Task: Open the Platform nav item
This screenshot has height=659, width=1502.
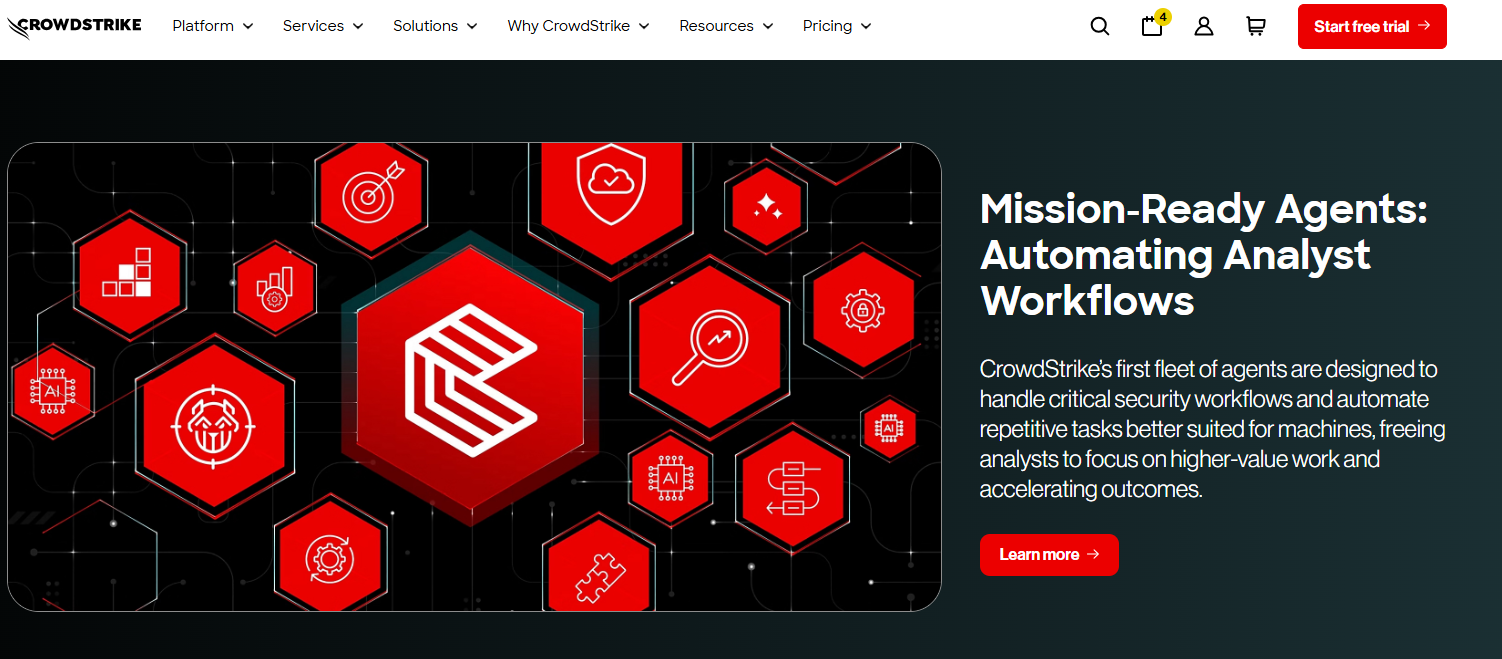Action: pos(203,26)
